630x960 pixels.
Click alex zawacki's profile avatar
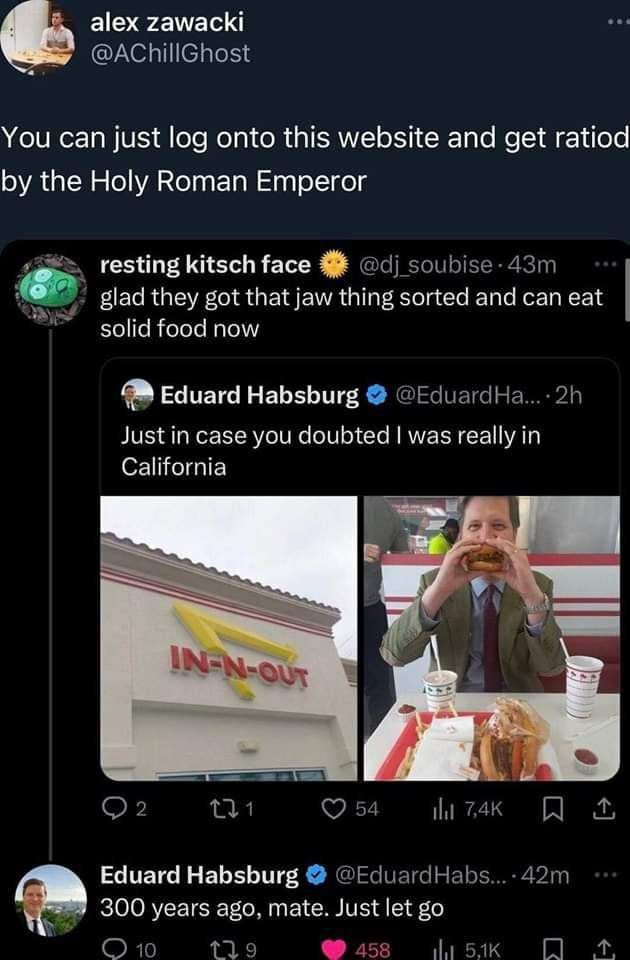point(41,35)
